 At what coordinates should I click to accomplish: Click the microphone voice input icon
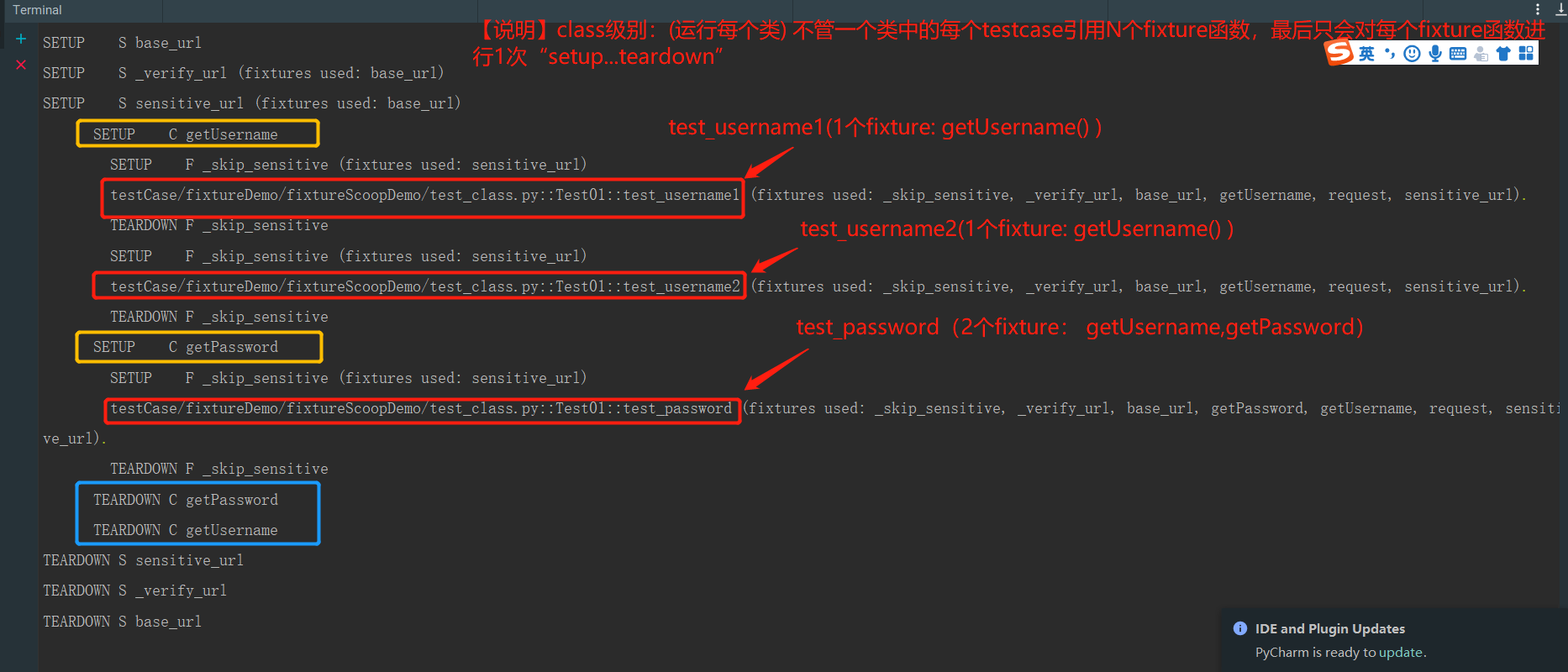click(x=1435, y=54)
